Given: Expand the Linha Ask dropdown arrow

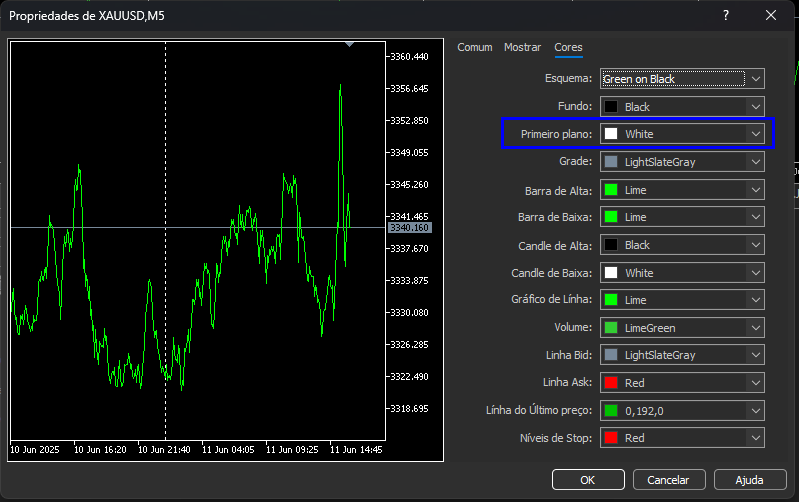Looking at the screenshot, I should [x=756, y=383].
